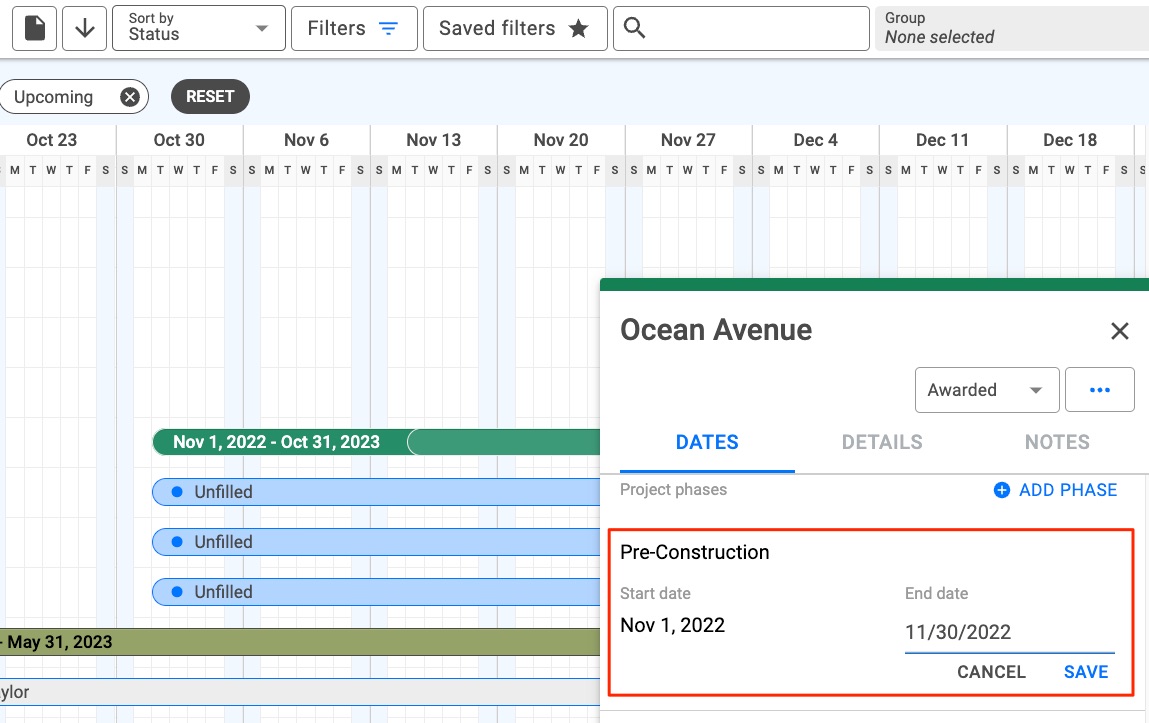Switch to the NOTES tab
1149x723 pixels.
(x=1057, y=442)
